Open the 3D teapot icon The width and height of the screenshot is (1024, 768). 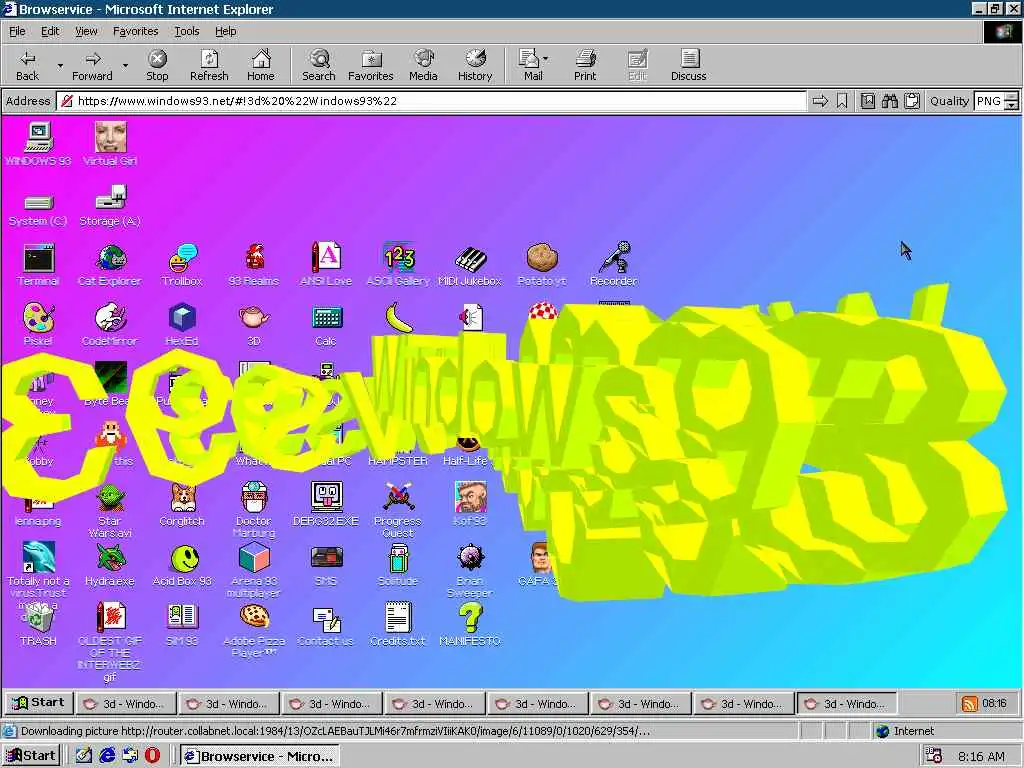point(254,325)
